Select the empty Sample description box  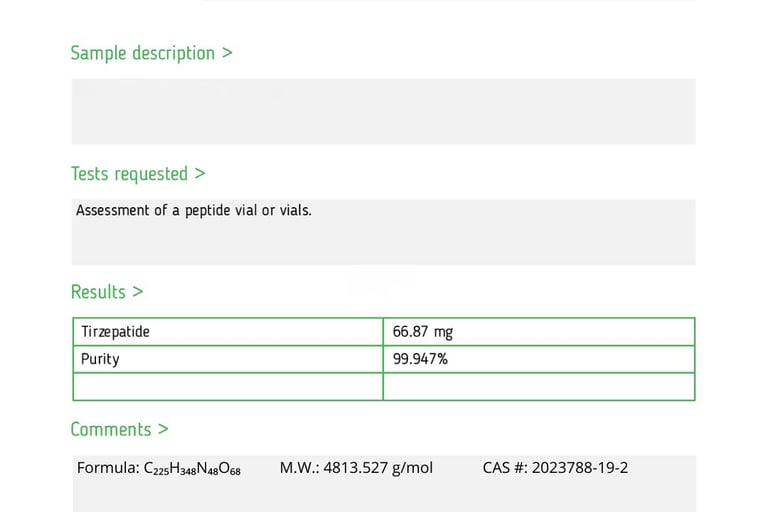point(384,111)
